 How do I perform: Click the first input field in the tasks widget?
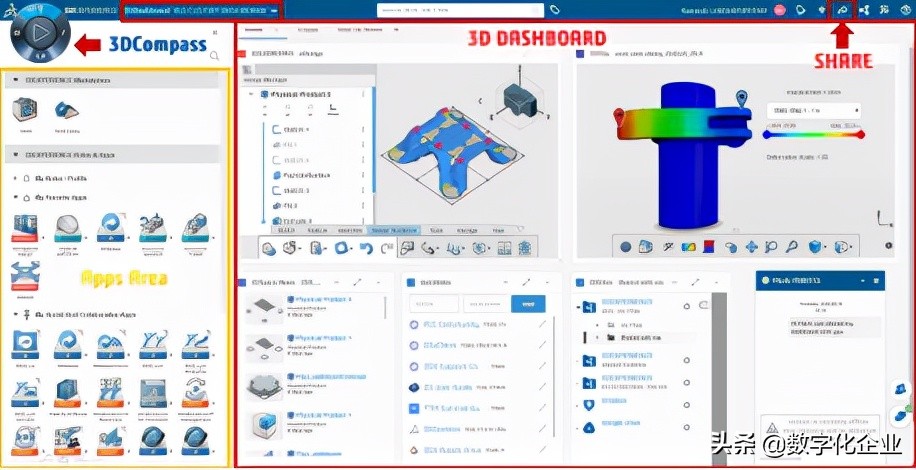tap(434, 304)
